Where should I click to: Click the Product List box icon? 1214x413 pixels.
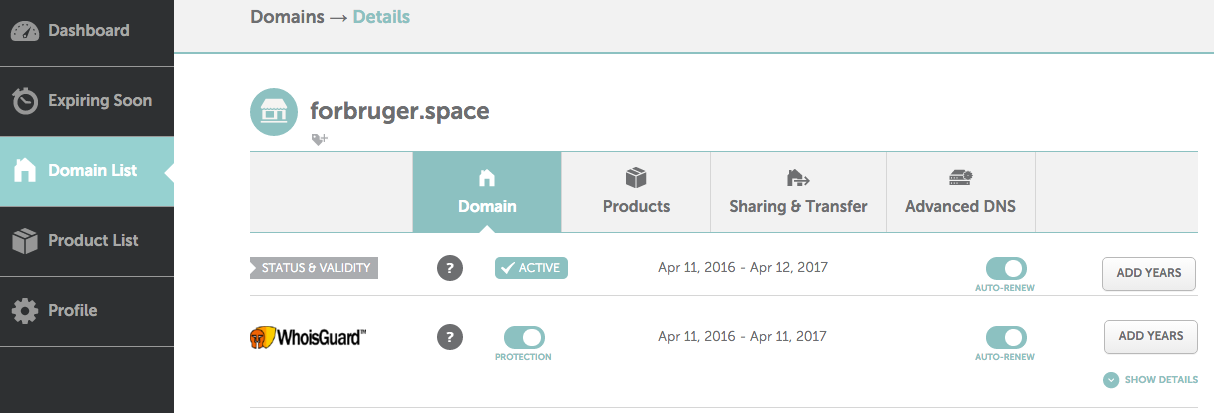25,241
